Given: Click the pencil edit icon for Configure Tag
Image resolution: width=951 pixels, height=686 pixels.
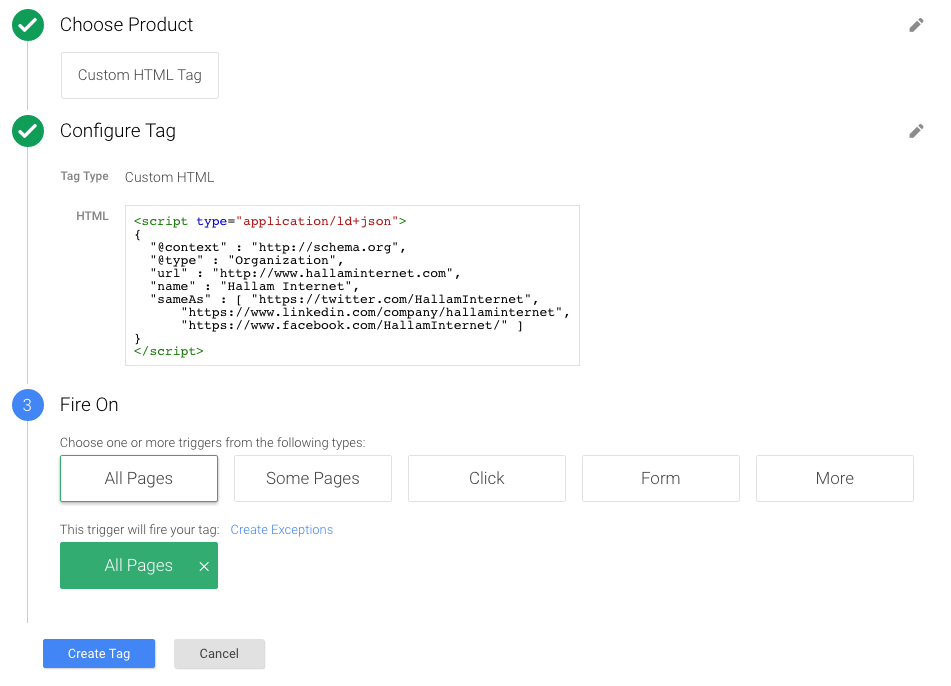Looking at the screenshot, I should 916,131.
